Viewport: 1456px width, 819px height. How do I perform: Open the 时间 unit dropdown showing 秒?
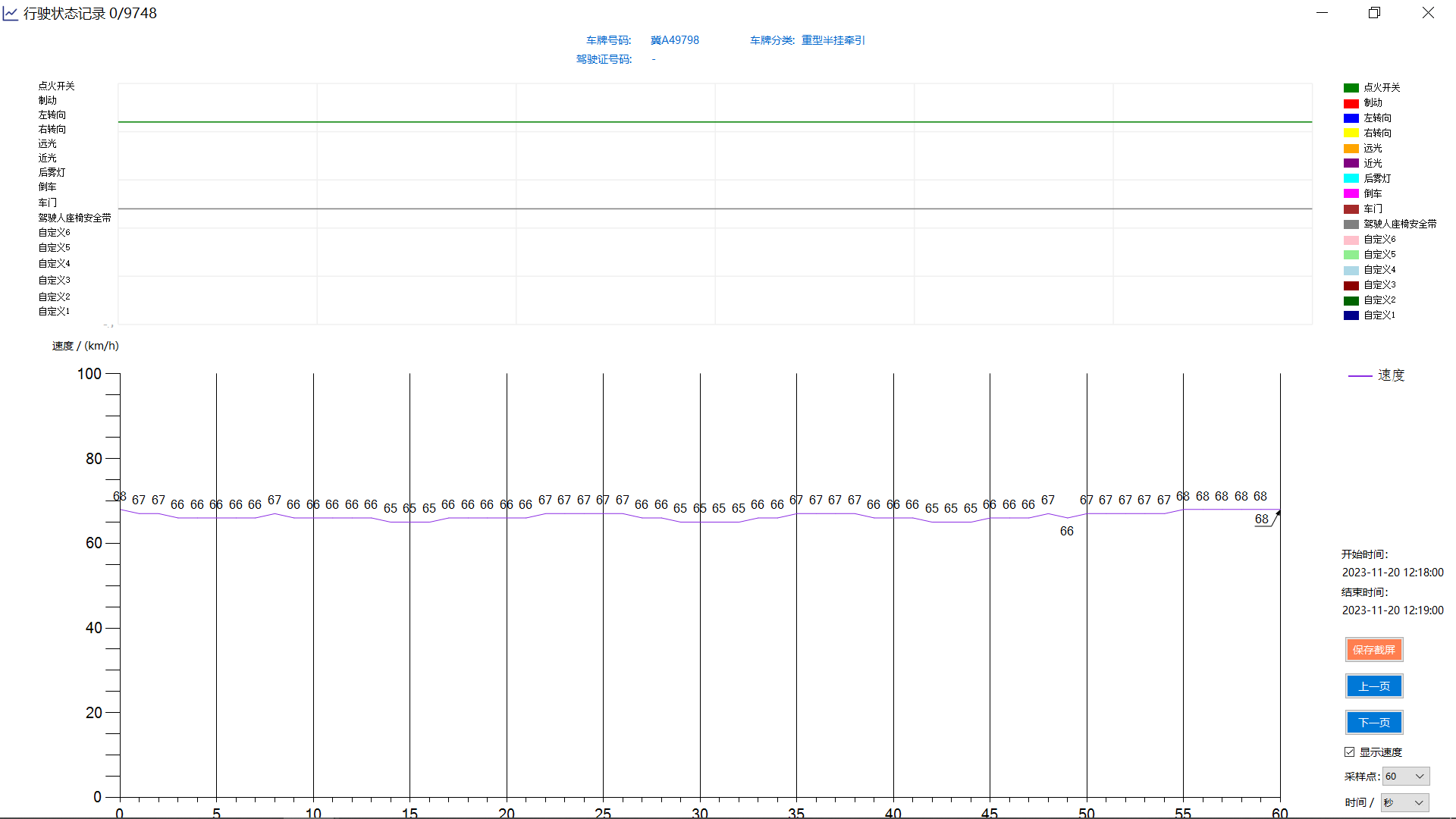coord(1404,802)
